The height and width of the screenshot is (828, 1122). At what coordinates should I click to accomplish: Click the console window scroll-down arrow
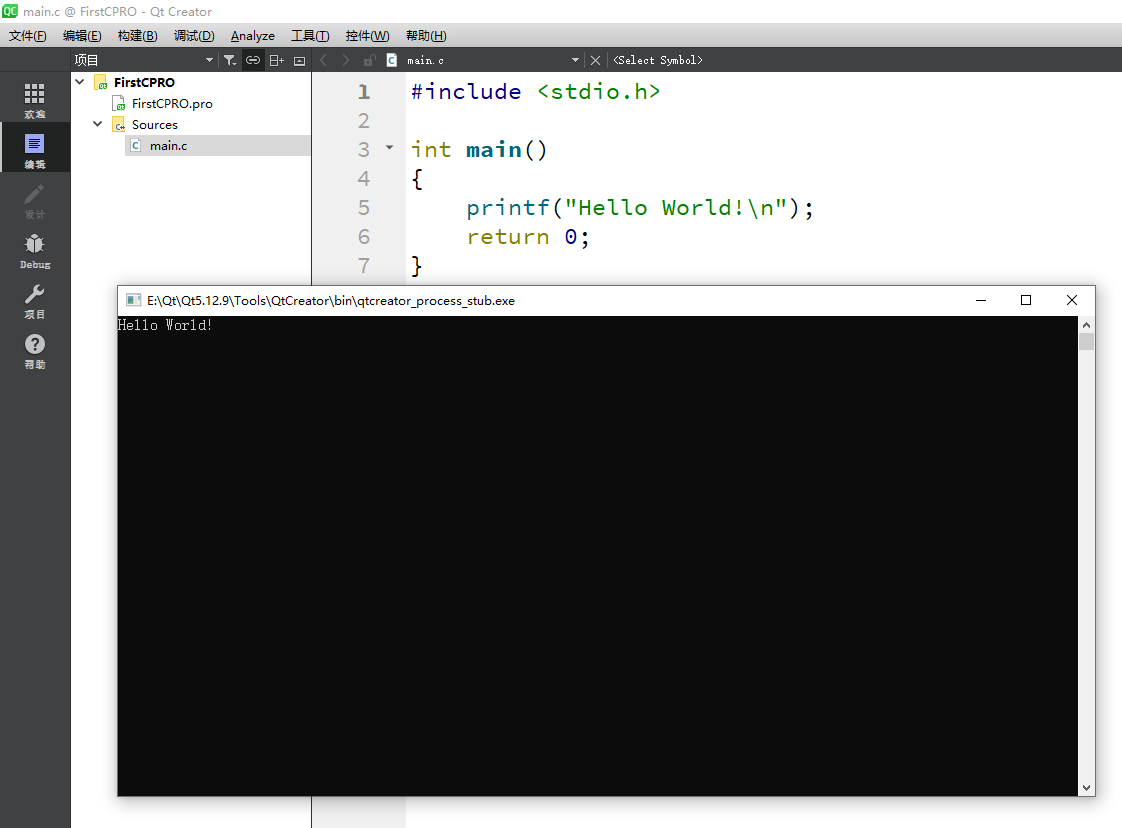(1086, 787)
